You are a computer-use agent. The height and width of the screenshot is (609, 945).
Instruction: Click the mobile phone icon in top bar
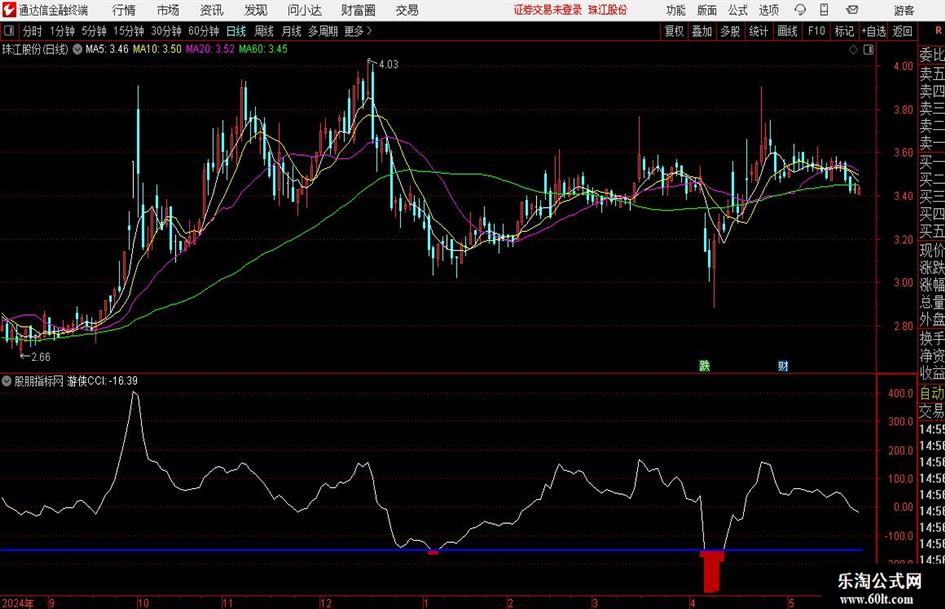coord(824,10)
